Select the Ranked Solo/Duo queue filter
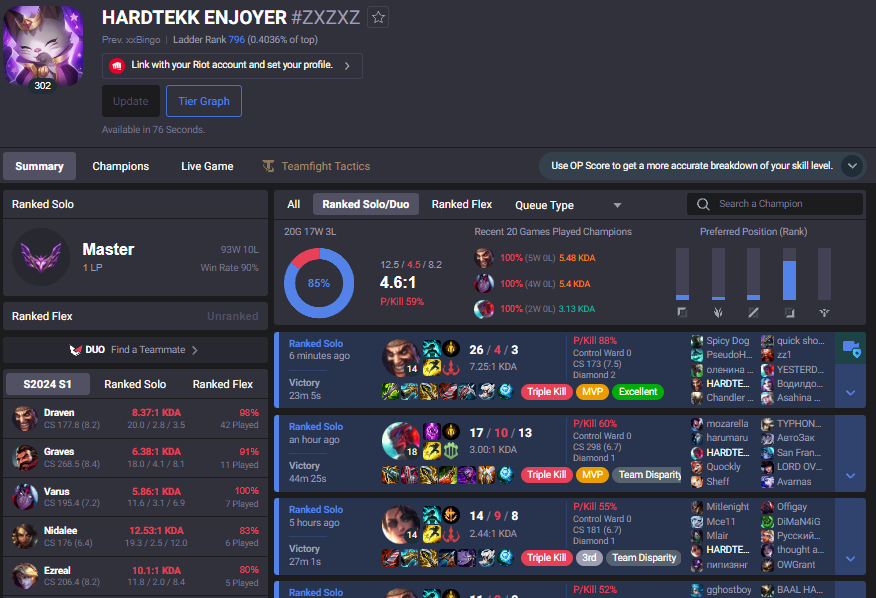Screen dimensions: 876x598 [x=365, y=204]
